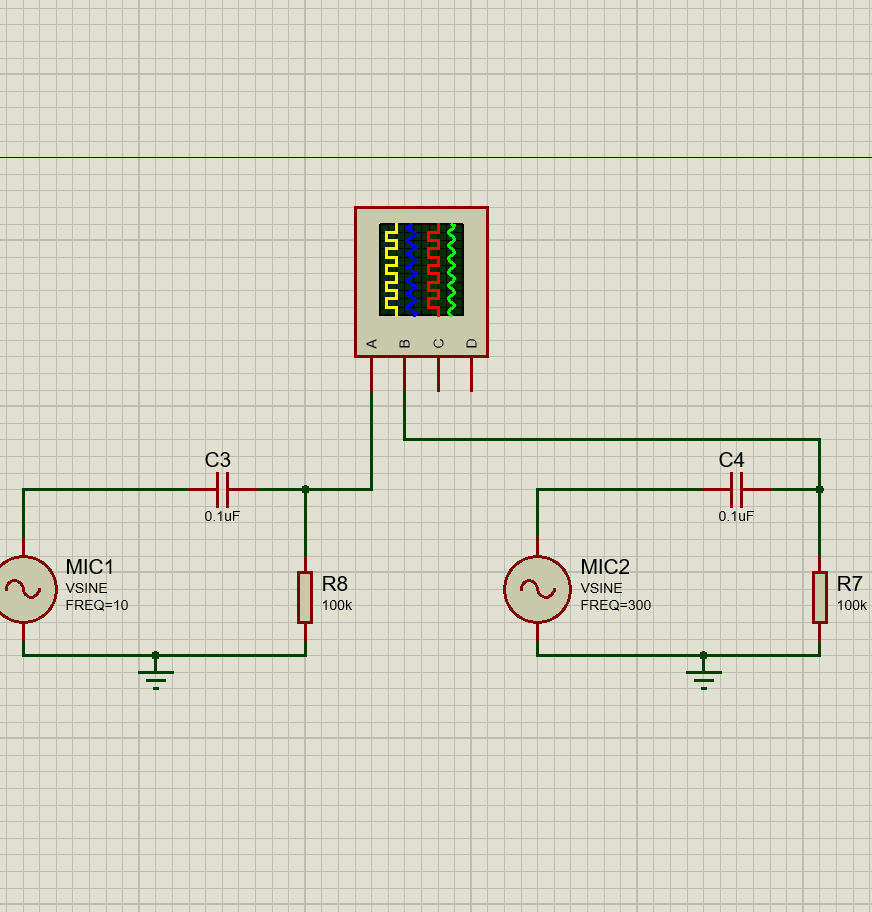
Task: Select oscilloscope channel B pin
Action: [x=404, y=372]
